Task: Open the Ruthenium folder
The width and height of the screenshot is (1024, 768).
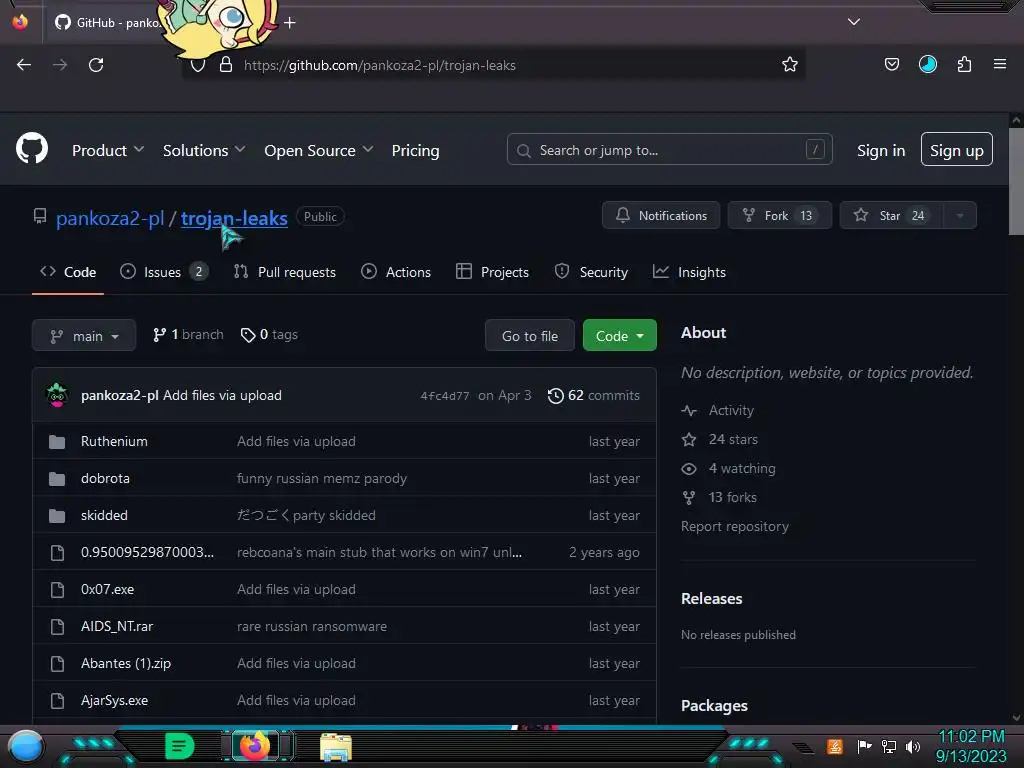Action: click(114, 441)
